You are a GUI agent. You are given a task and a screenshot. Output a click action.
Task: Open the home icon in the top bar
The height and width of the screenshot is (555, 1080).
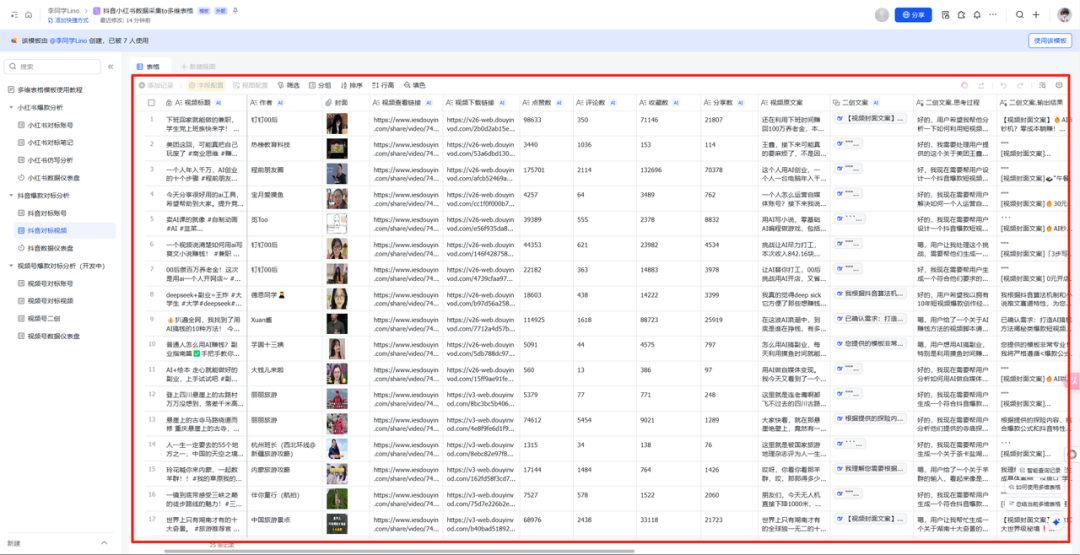tap(28, 14)
